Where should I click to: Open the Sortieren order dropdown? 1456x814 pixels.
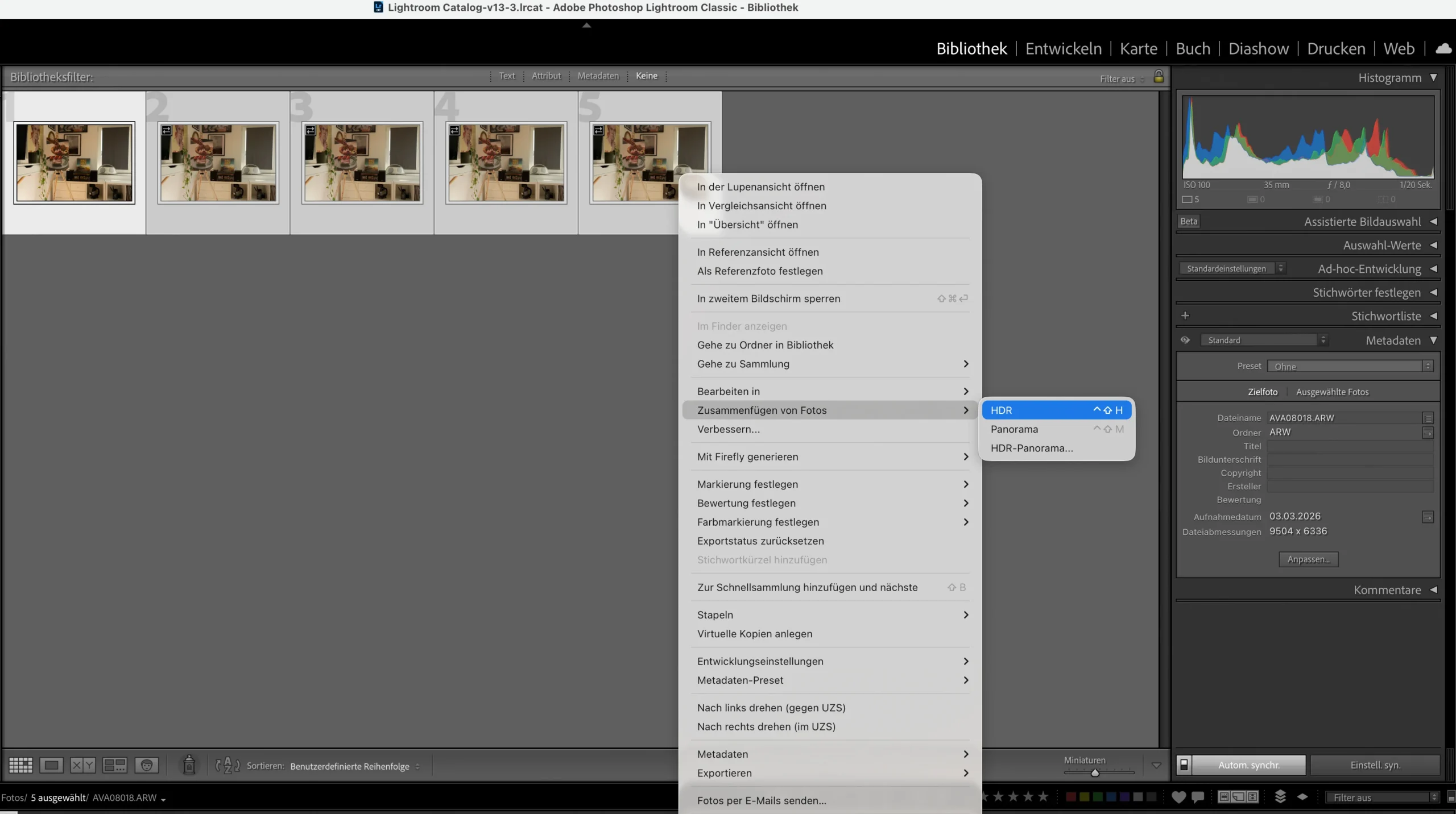point(354,766)
